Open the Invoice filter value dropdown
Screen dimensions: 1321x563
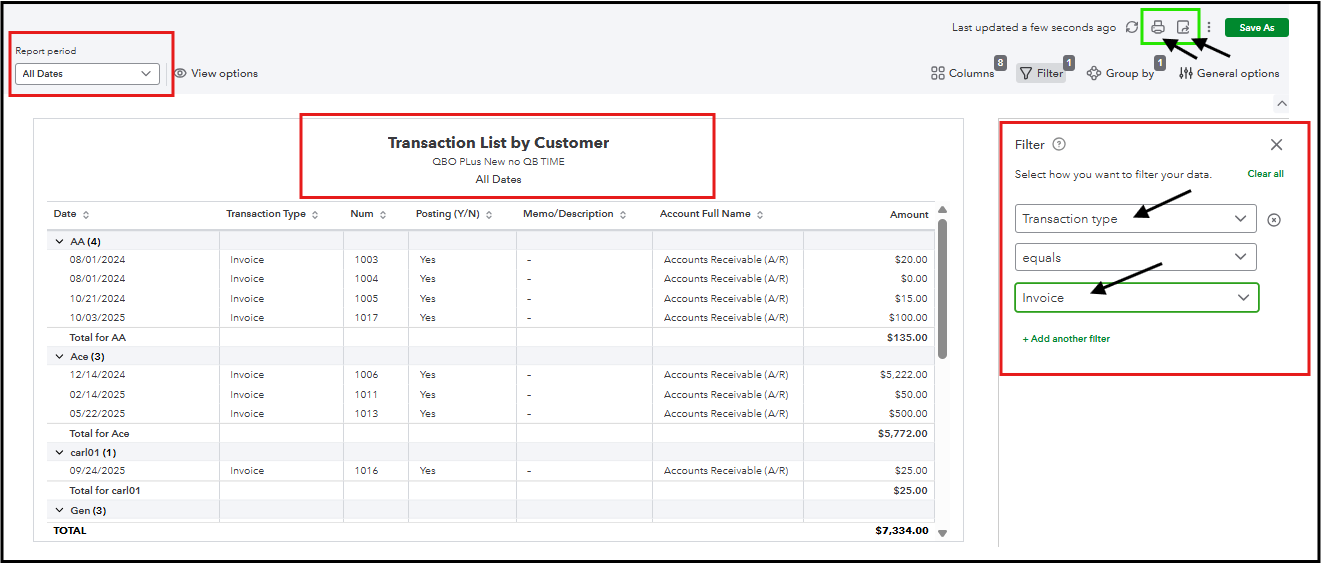(x=1136, y=298)
